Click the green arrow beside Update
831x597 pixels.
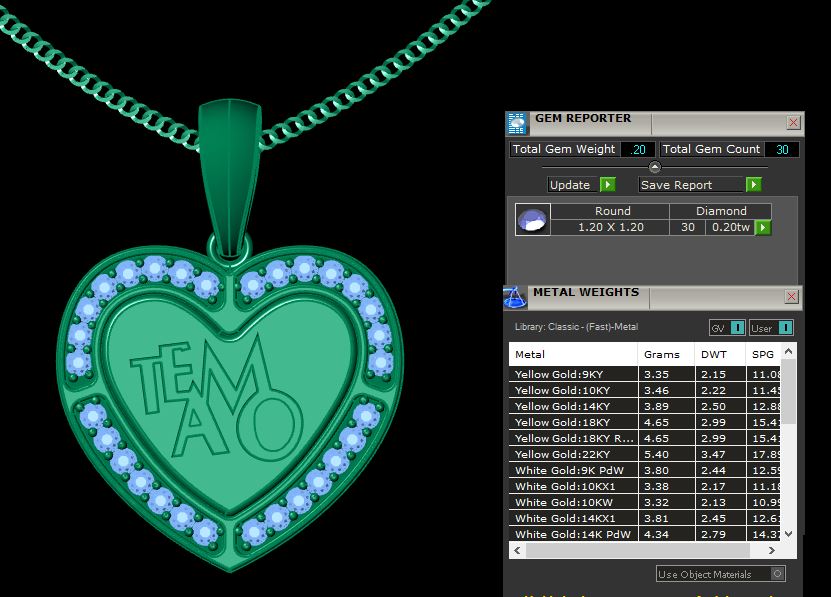(x=607, y=185)
